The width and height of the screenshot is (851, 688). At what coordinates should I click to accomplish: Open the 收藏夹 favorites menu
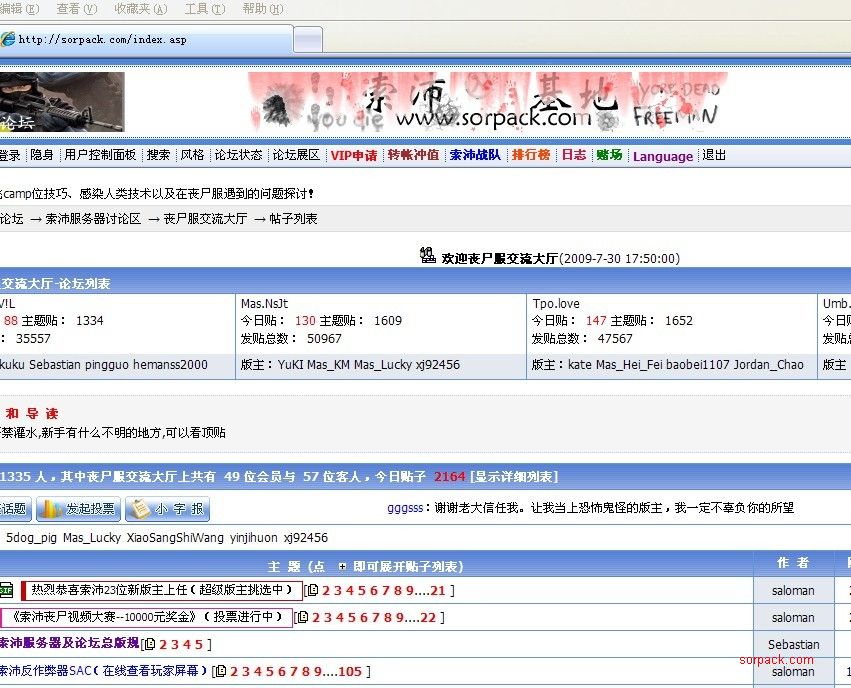(140, 9)
